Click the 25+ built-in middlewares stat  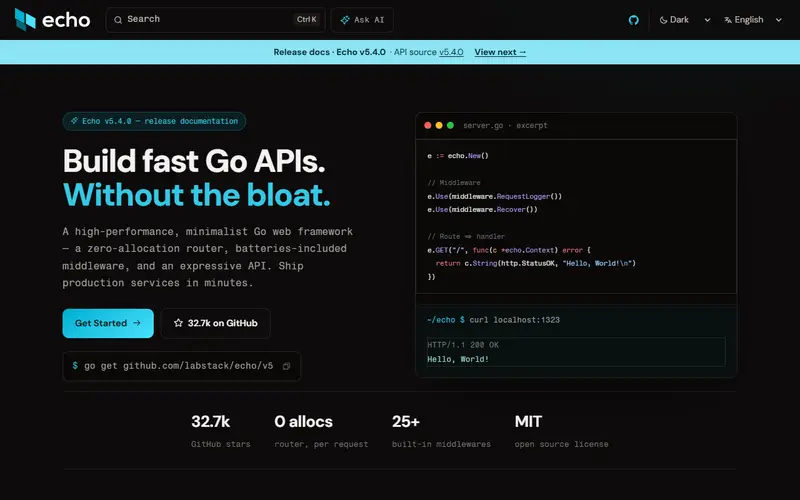point(441,431)
